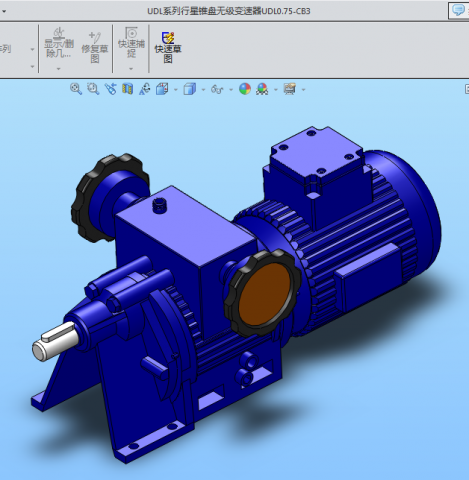This screenshot has height=480, width=469.
Task: Expand the Hide/Show Items dropdown arrow
Action: (x=231, y=90)
